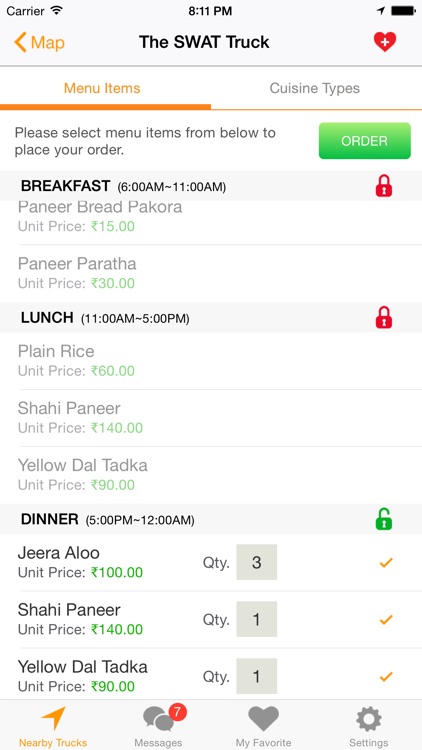Image resolution: width=422 pixels, height=750 pixels.
Task: Uncheck the dinner Shahi Paneer checkmark
Action: click(386, 619)
